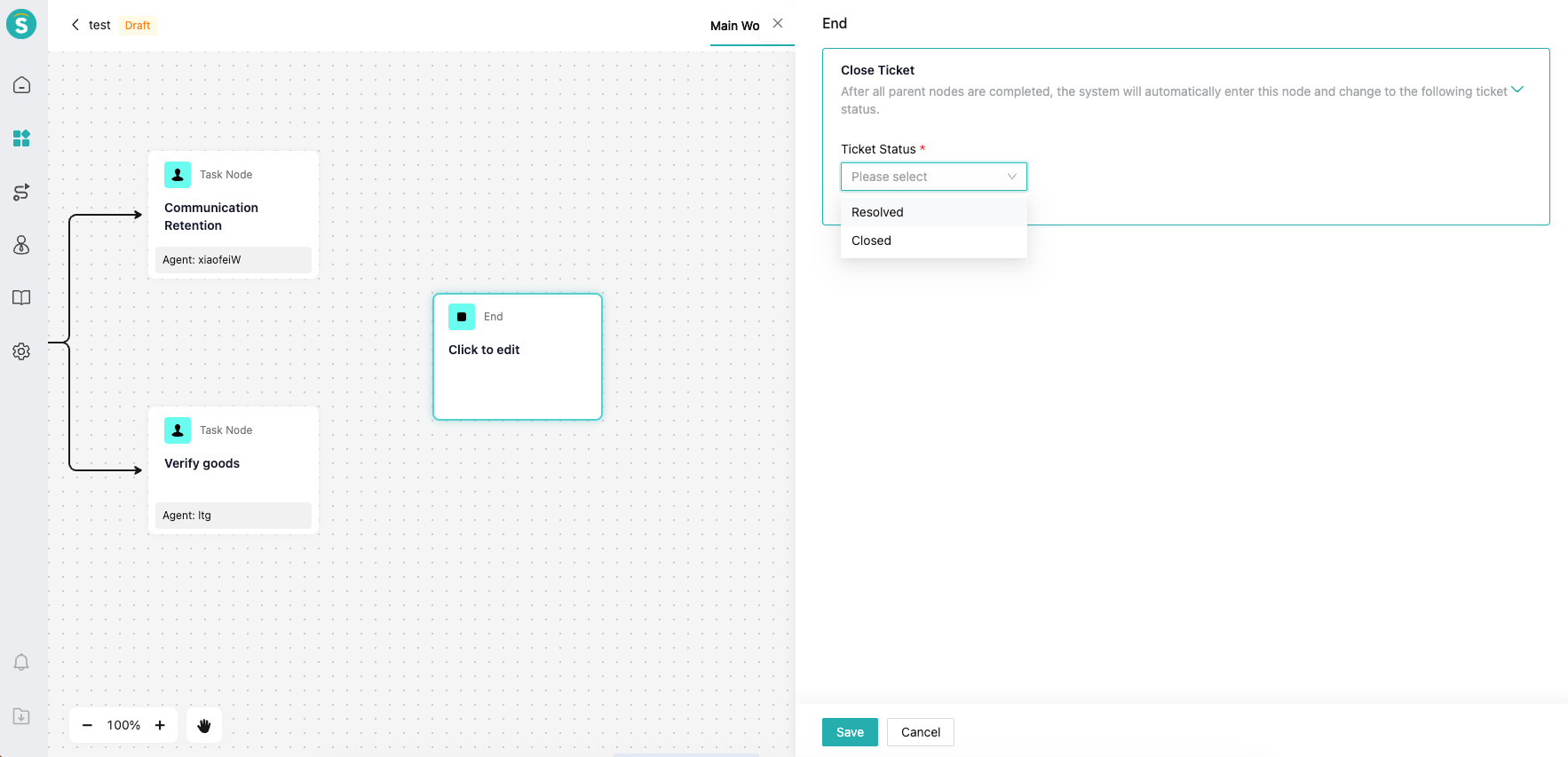The image size is (1568, 757).
Task: Zoom out with the minus button
Action: point(87,725)
